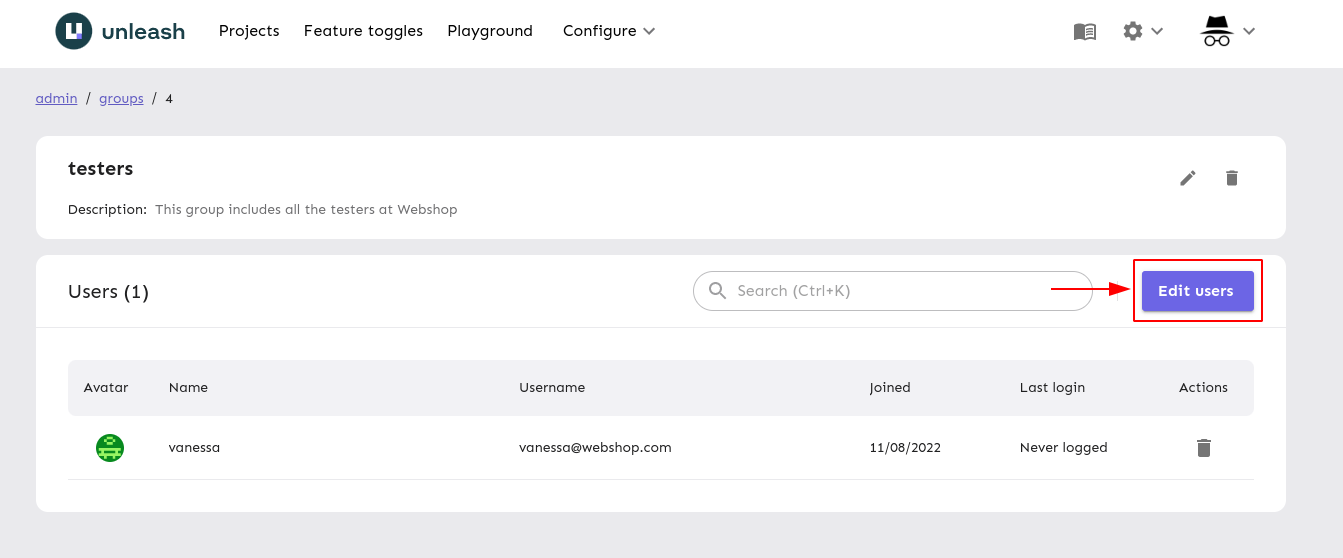Go to Feature toggles page
This screenshot has height=558, width=1343.
click(x=363, y=31)
